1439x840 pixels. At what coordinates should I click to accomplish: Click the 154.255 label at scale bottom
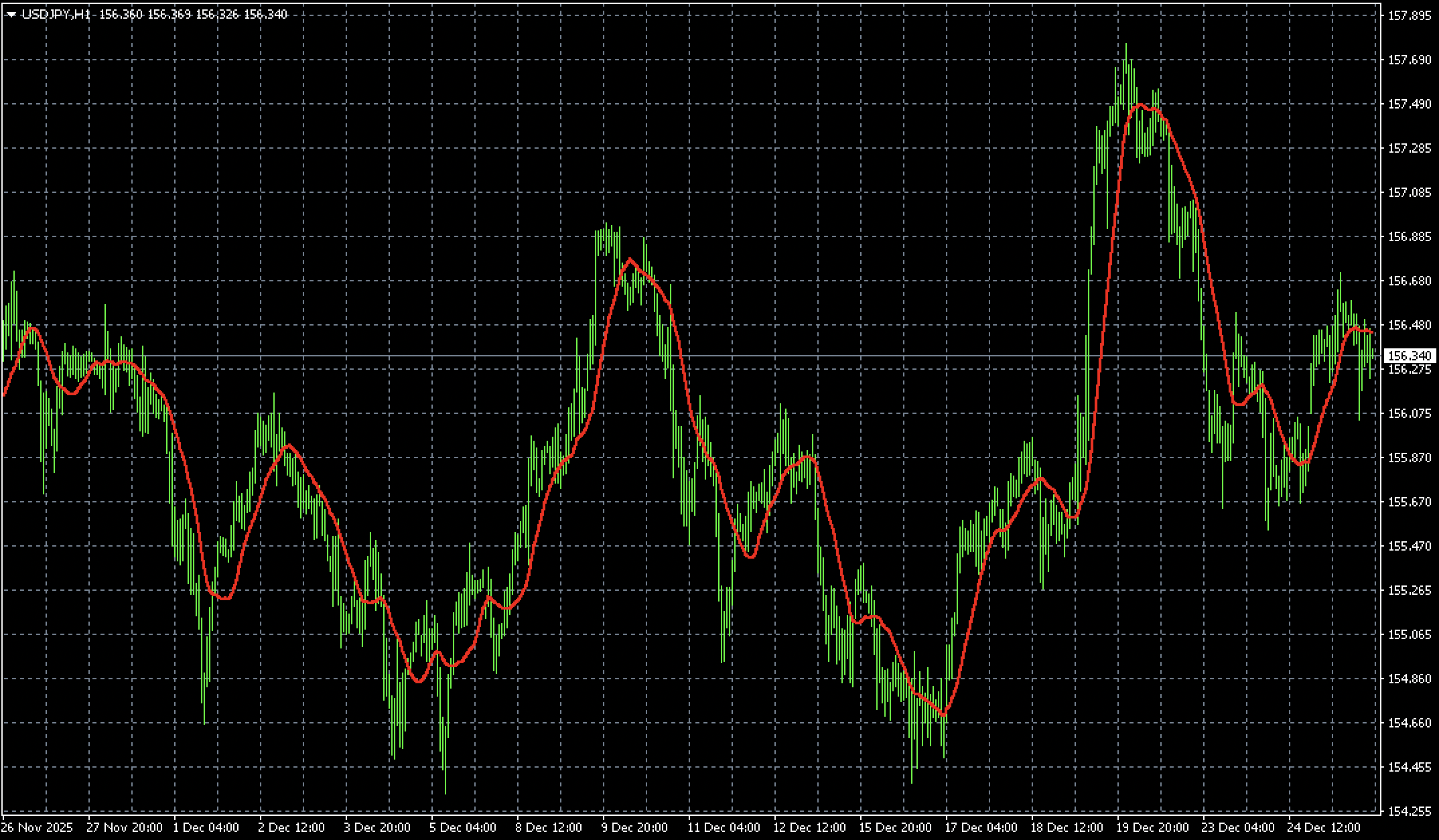click(1409, 811)
